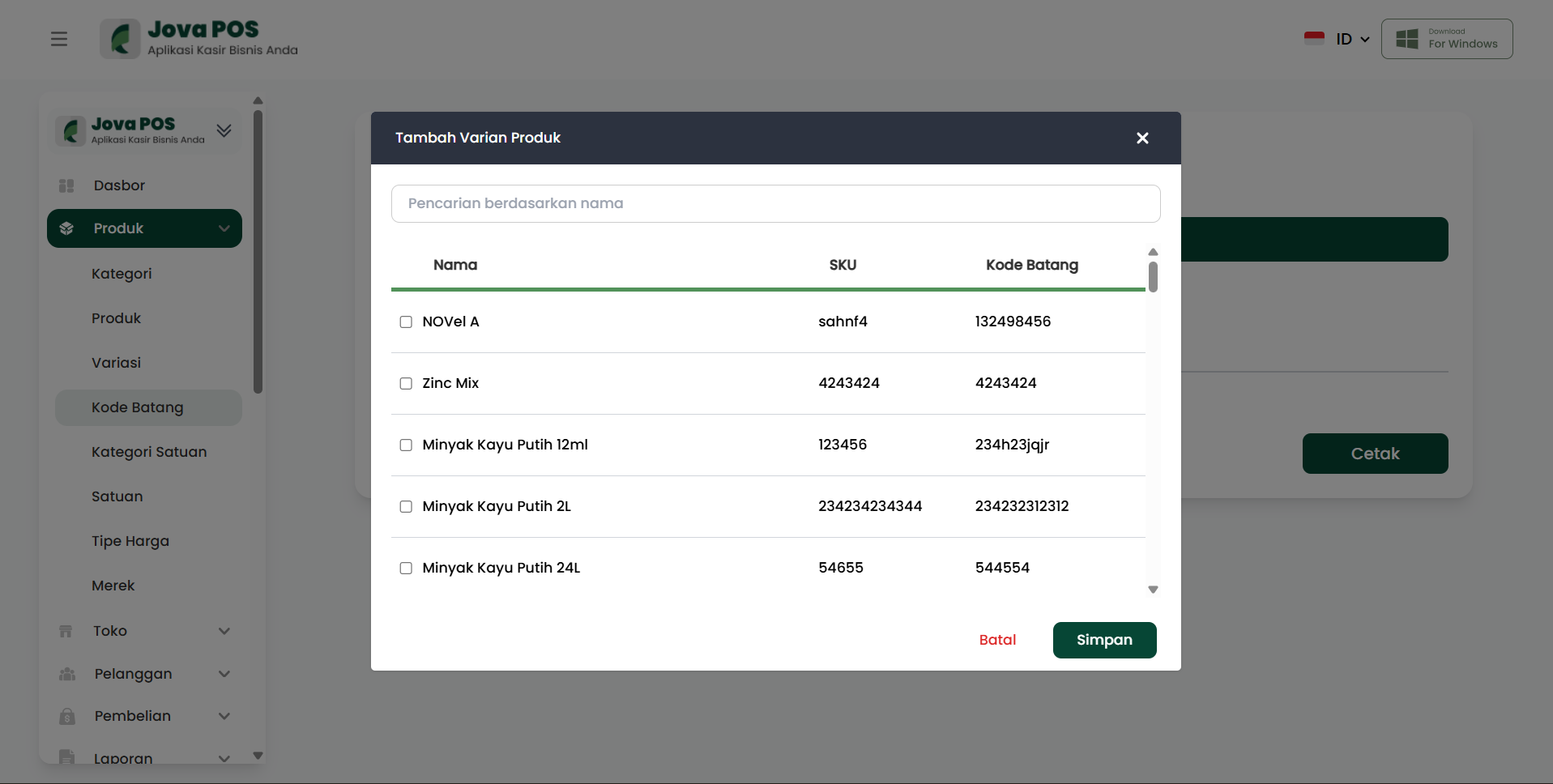Click the search by name input field
This screenshot has height=784, width=1553.
coord(775,203)
